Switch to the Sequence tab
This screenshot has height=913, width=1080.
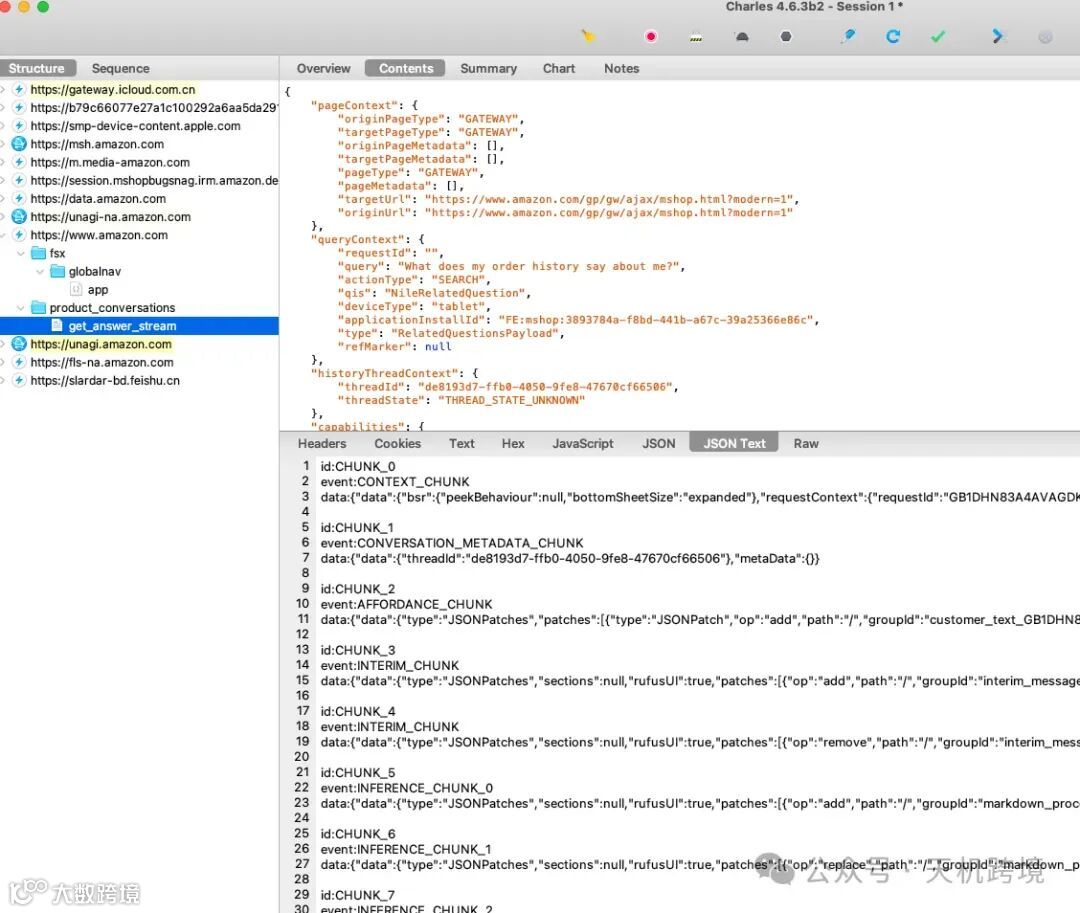coord(120,68)
